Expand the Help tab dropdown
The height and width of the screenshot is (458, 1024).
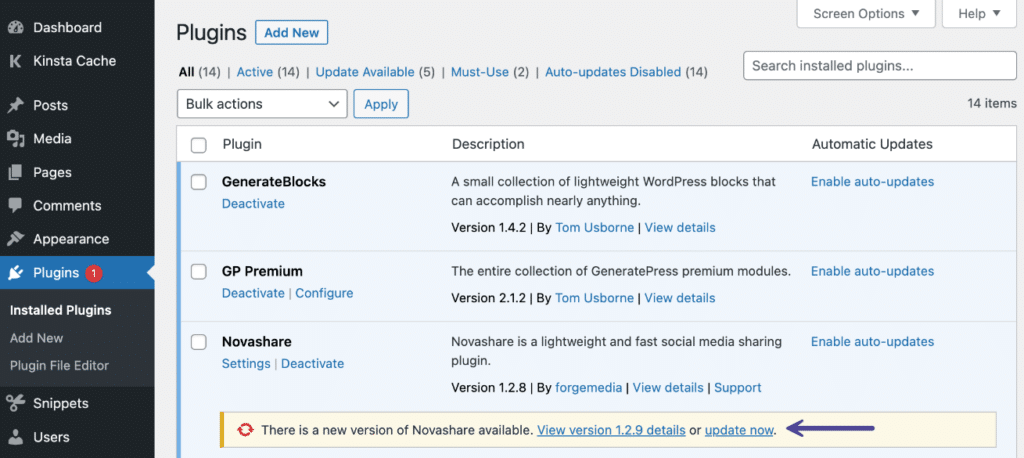click(979, 14)
